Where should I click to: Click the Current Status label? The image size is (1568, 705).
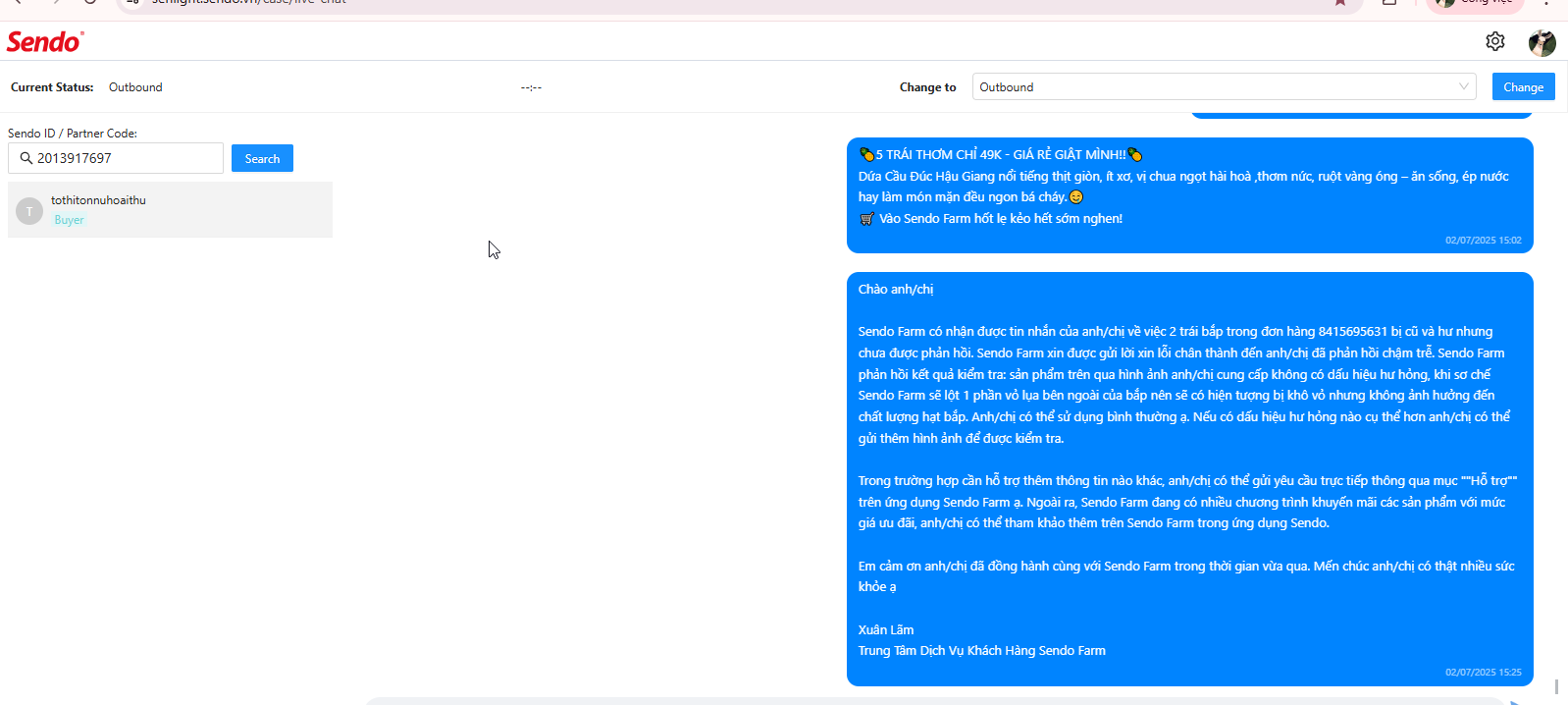click(x=52, y=87)
